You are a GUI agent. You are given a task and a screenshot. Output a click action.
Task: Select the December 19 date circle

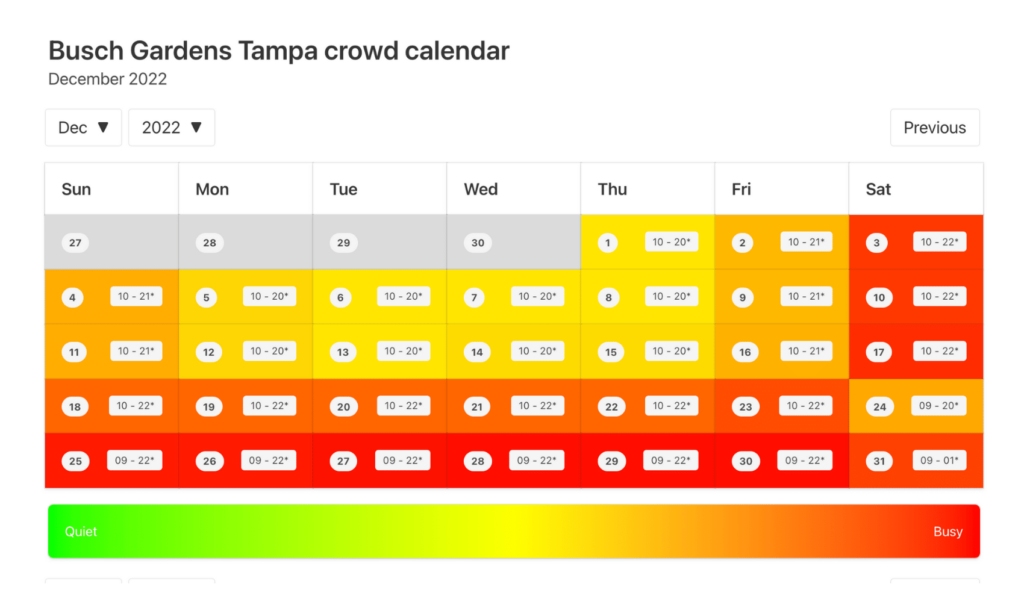(x=207, y=407)
